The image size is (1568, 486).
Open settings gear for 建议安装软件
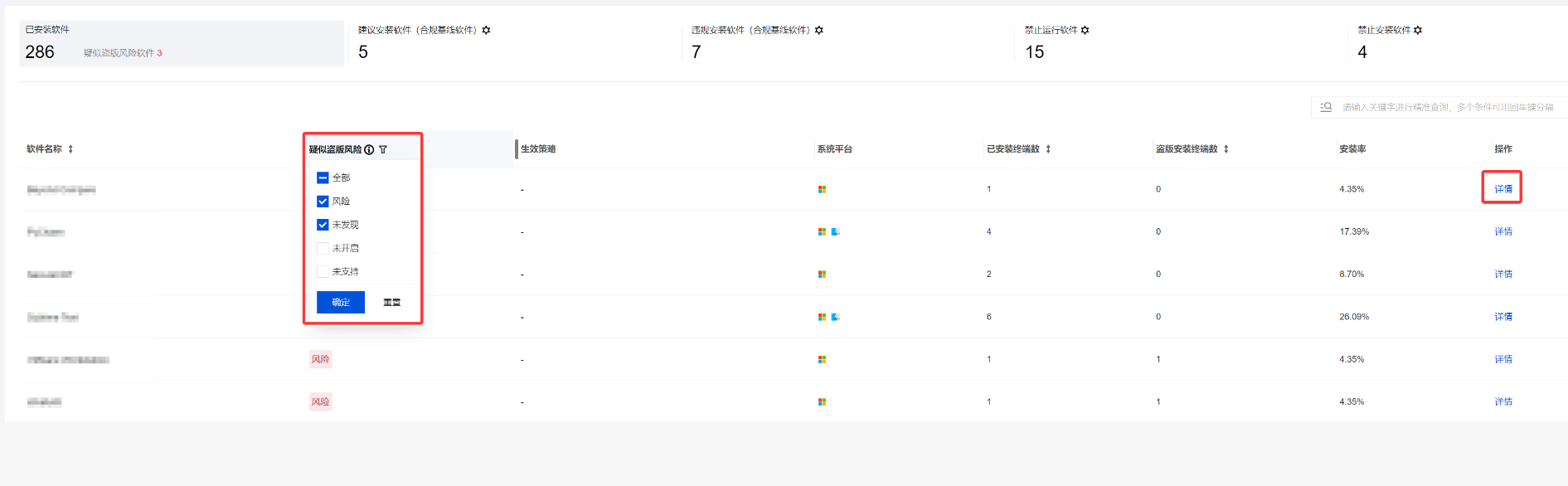486,30
